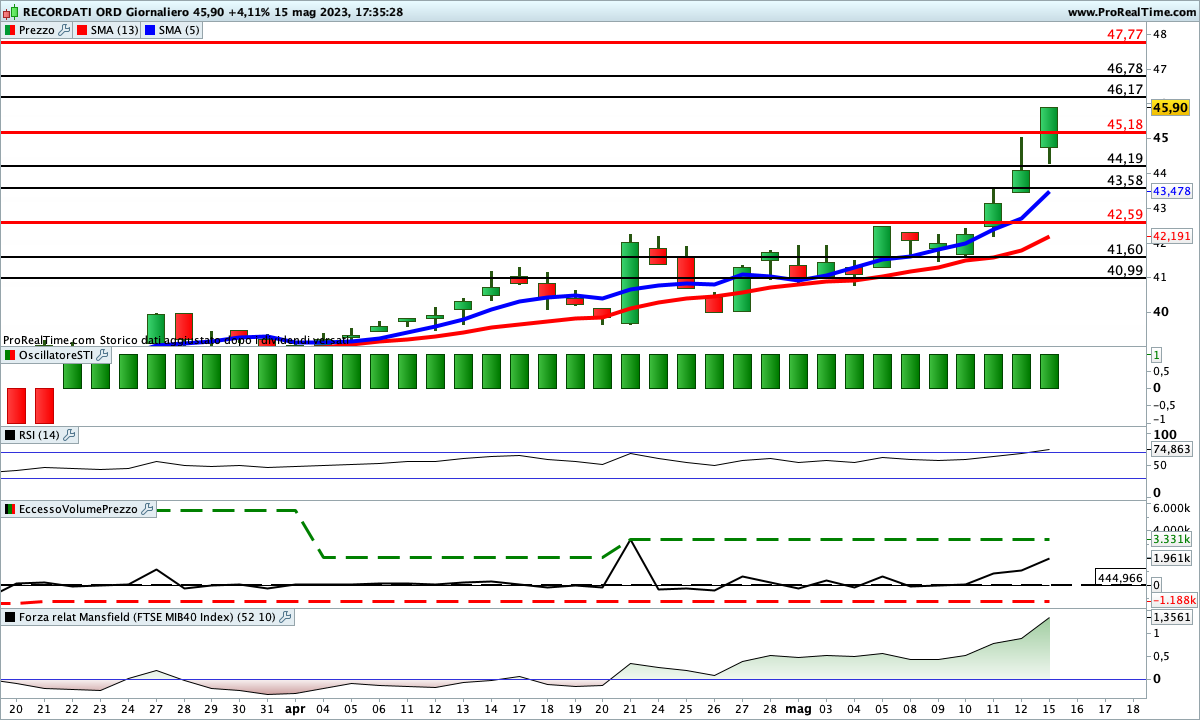The image size is (1200, 720).
Task: Click the RSI line peak at 15 May
Action: click(1049, 450)
